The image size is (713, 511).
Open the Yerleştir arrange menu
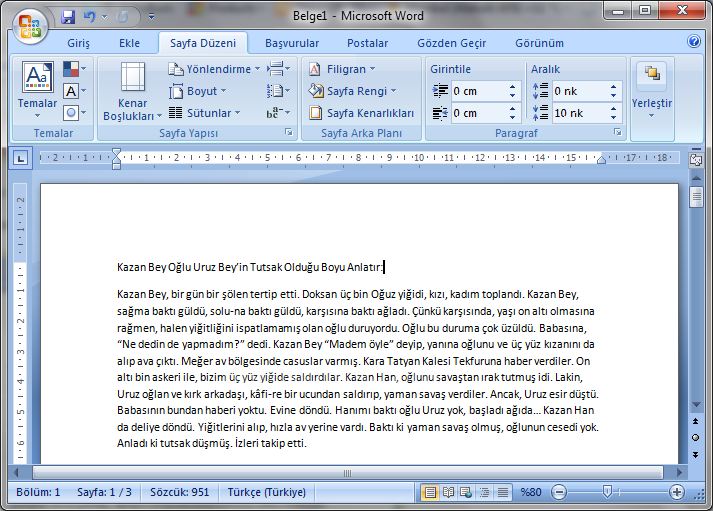pos(652,89)
